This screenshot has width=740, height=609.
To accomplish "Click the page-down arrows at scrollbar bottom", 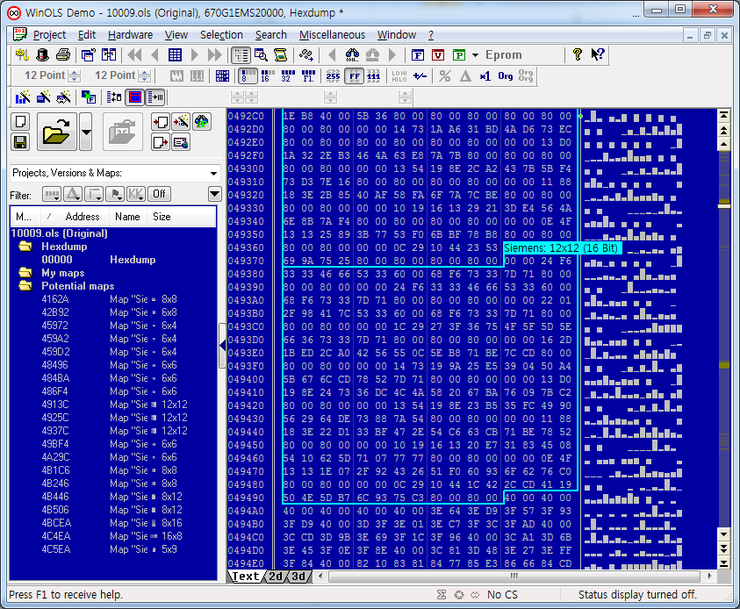I will pos(723,548).
